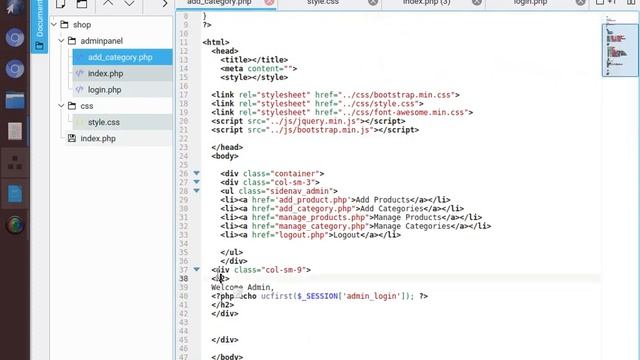The image size is (640, 360).
Task: Place cursor on line 17 bootstrap.min.css link
Action: pos(335,95)
